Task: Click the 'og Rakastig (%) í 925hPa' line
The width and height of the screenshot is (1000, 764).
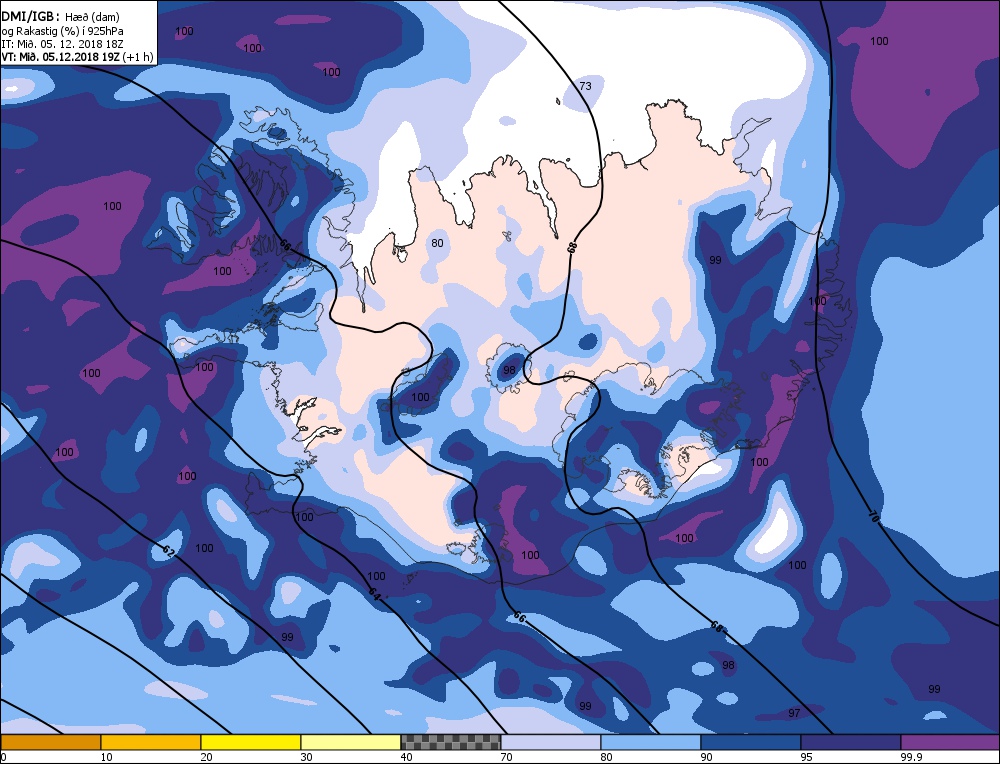Action: pos(62,31)
